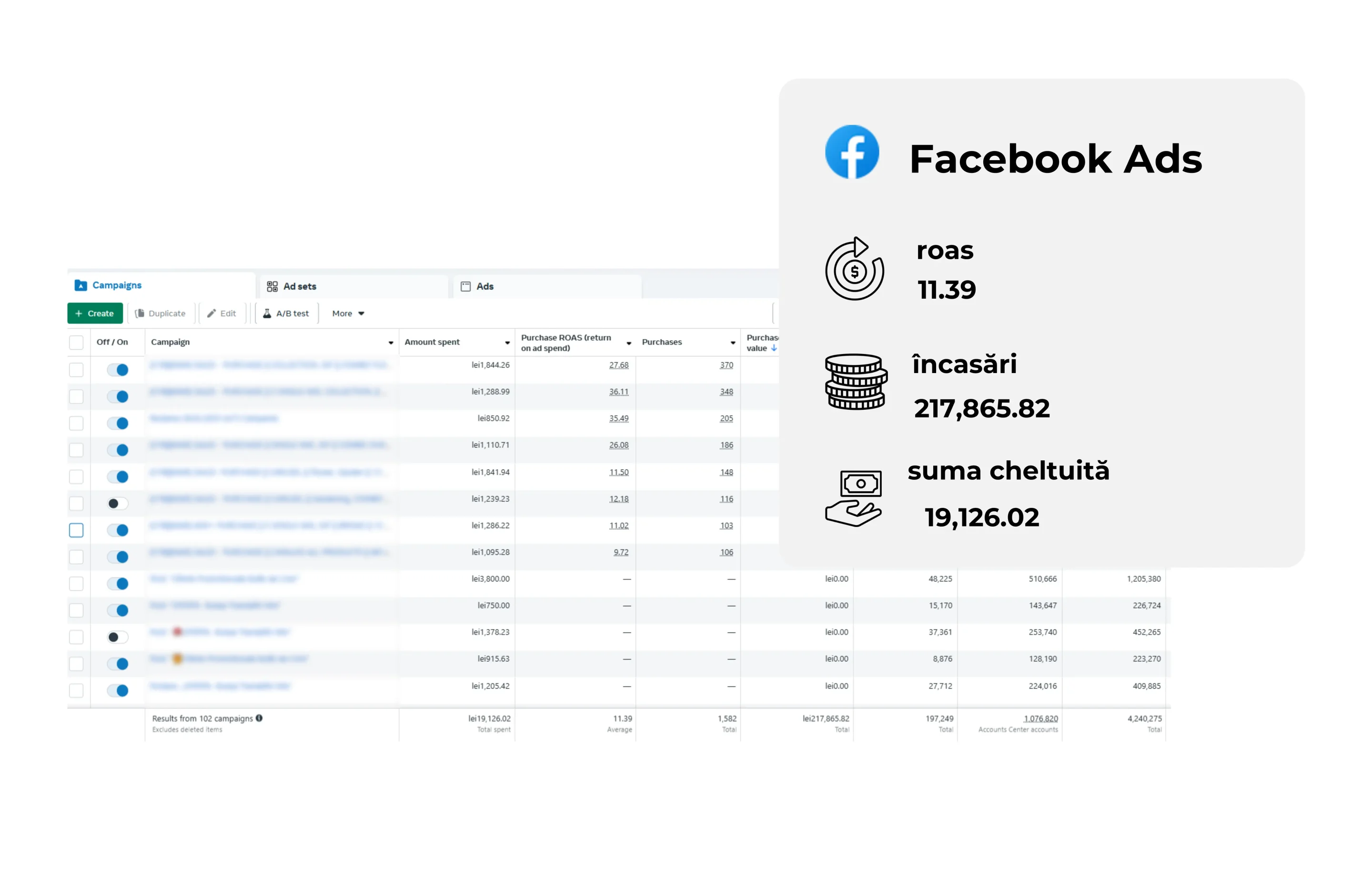Toggle off the first campaign's On switch

(118, 370)
